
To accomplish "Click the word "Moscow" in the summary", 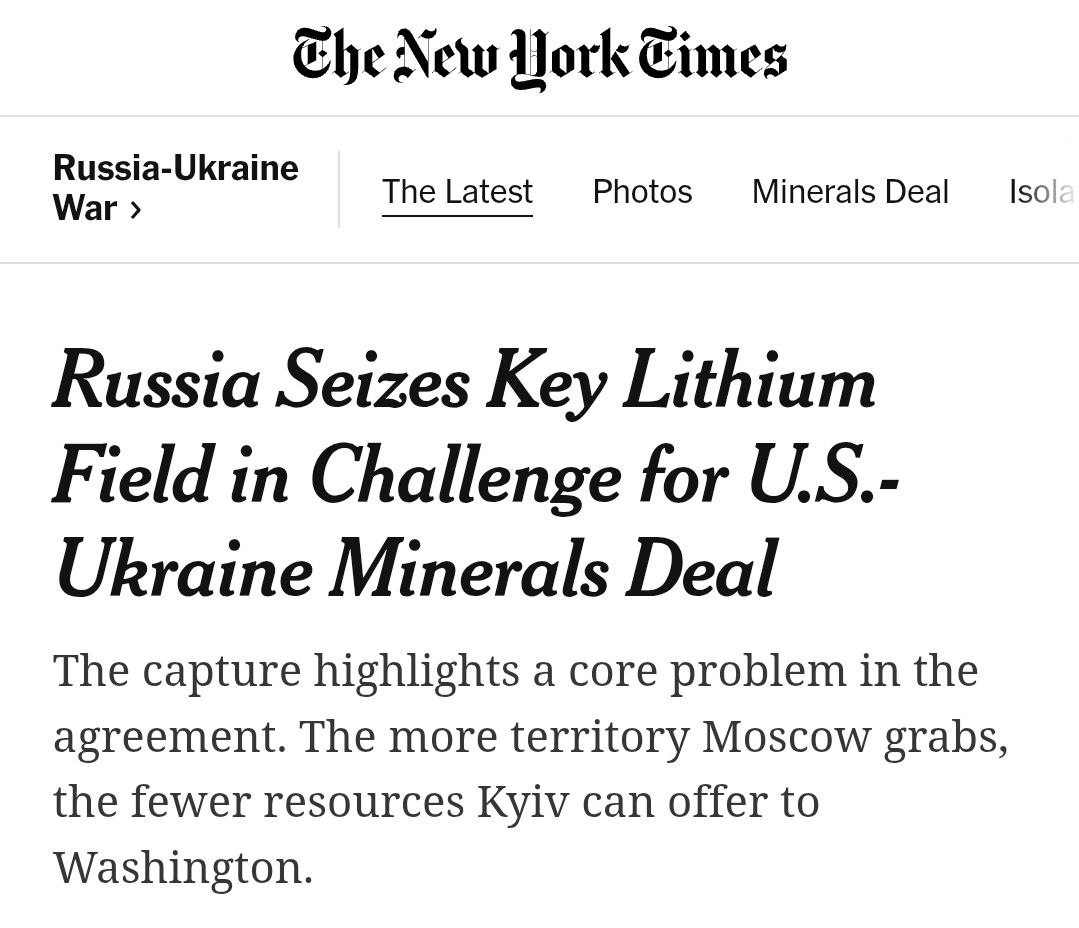I will (x=773, y=737).
